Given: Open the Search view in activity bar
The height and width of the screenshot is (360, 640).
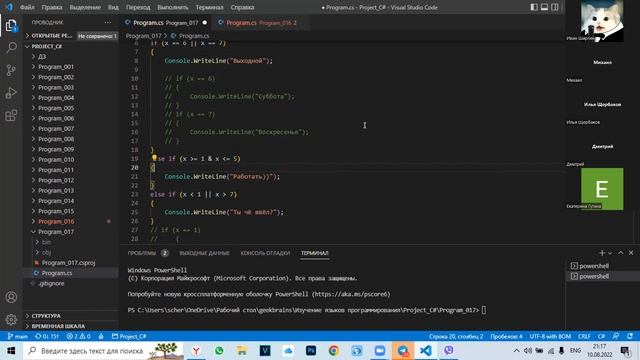Looking at the screenshot, I should [11, 48].
